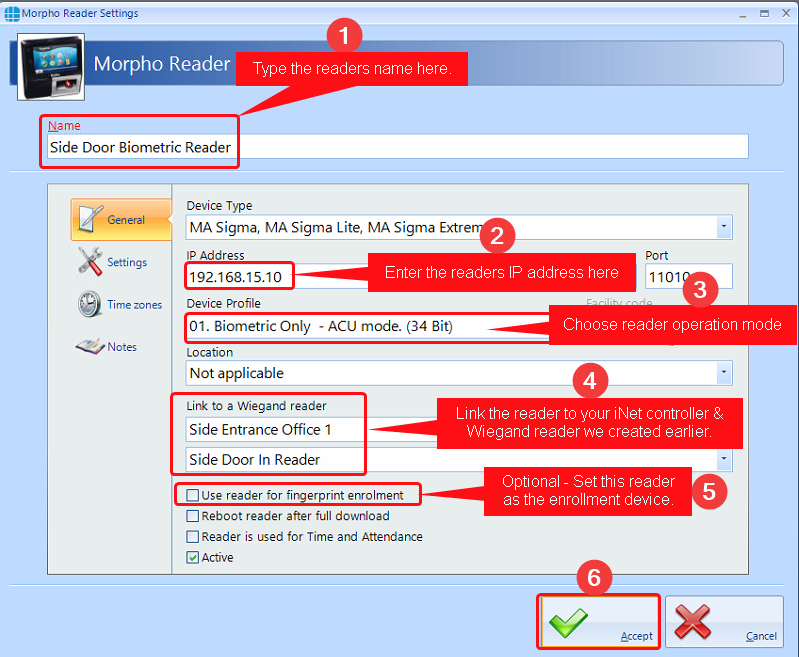
Task: Uncheck the Active checkbox
Action: pyautogui.click(x=193, y=557)
